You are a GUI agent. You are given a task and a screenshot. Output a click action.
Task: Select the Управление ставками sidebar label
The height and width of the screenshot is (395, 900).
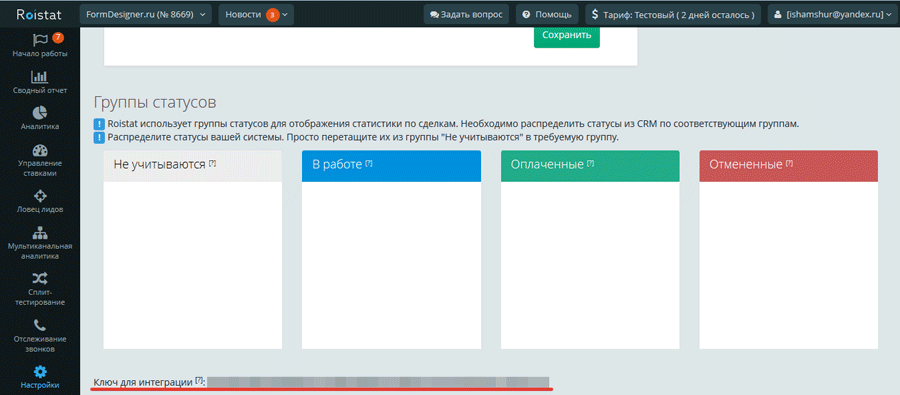(x=40, y=168)
